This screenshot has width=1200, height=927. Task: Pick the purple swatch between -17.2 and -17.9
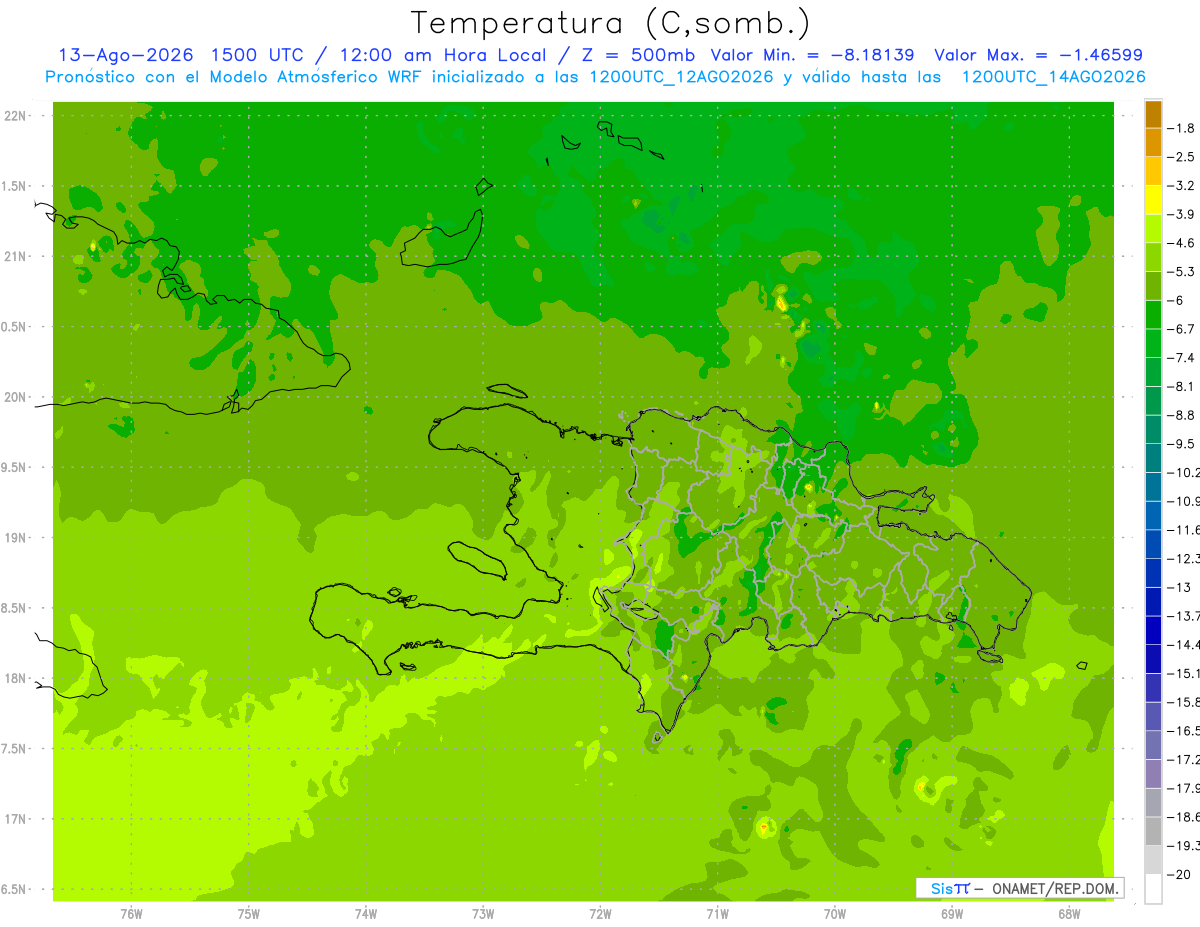[x=1153, y=774]
